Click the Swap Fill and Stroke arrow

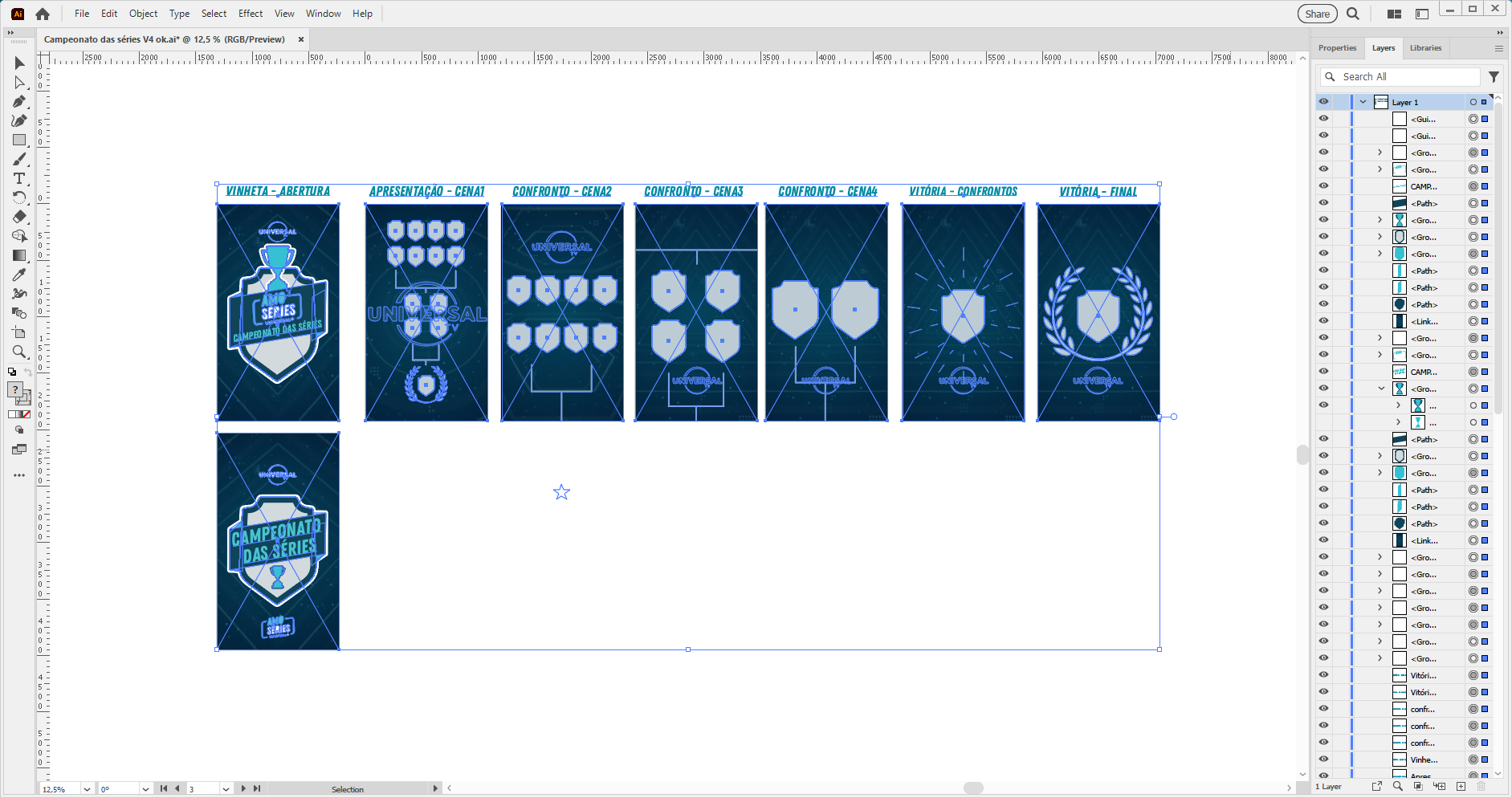(28, 372)
